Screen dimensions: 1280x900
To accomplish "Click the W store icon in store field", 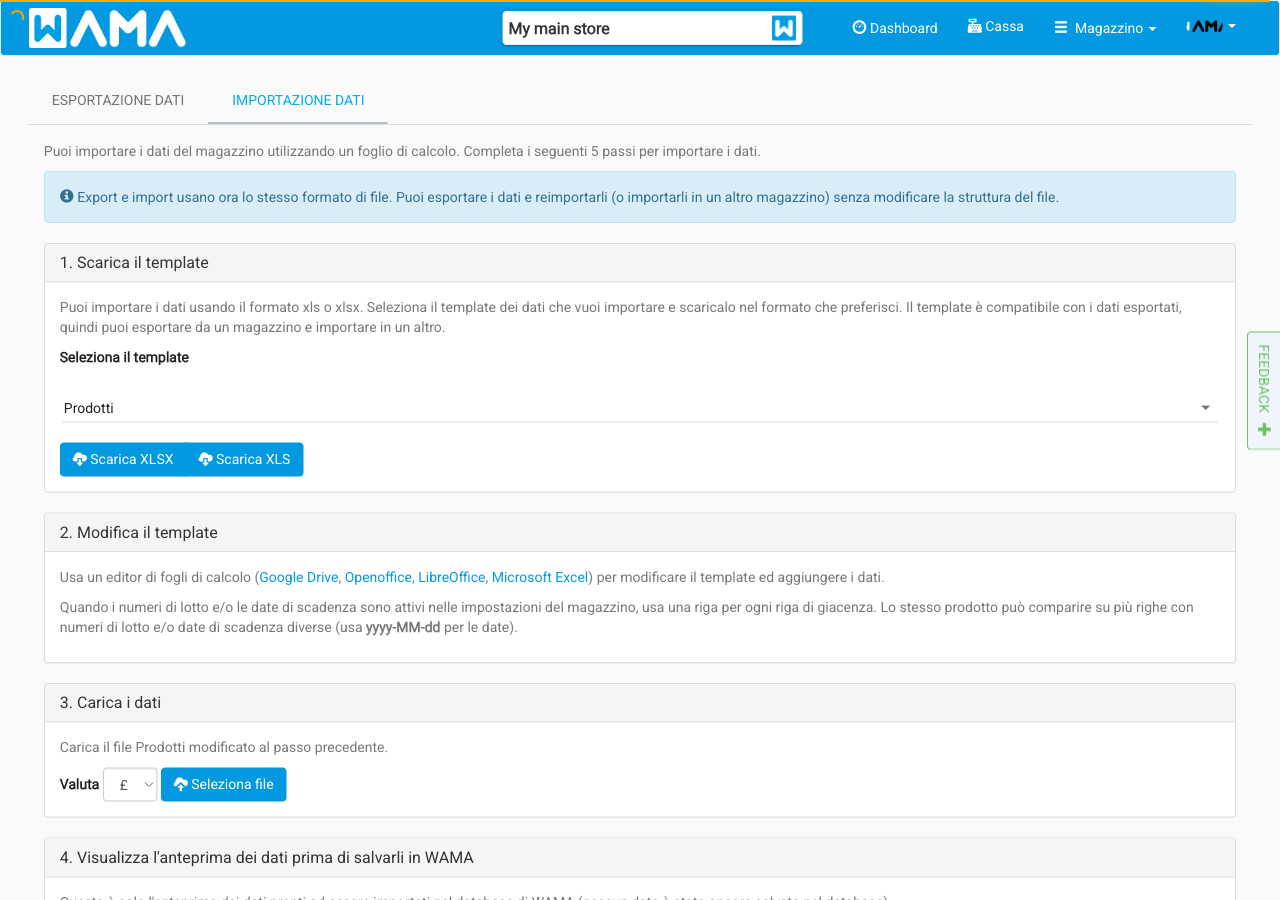I will coord(784,28).
